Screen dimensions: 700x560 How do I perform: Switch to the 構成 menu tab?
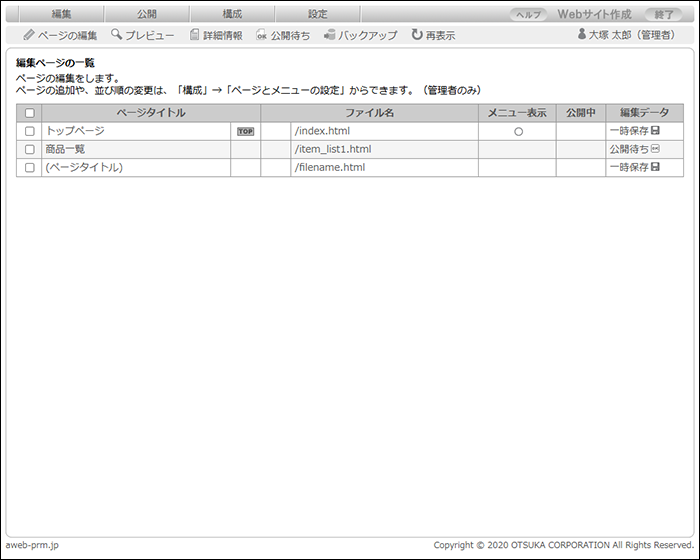coord(232,14)
